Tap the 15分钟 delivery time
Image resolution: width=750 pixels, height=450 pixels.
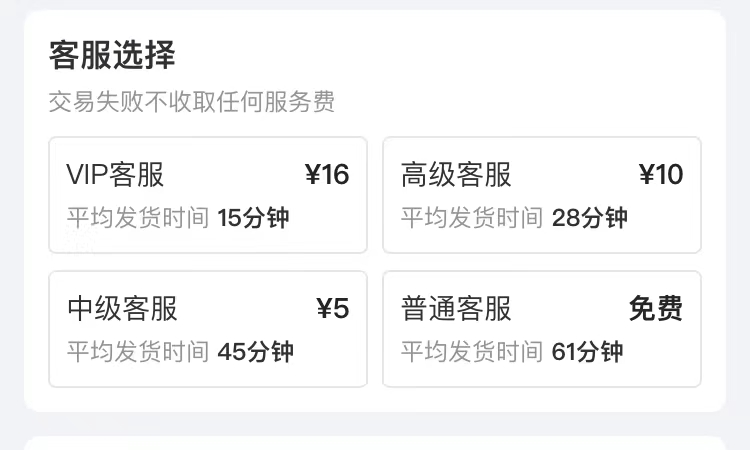253,217
